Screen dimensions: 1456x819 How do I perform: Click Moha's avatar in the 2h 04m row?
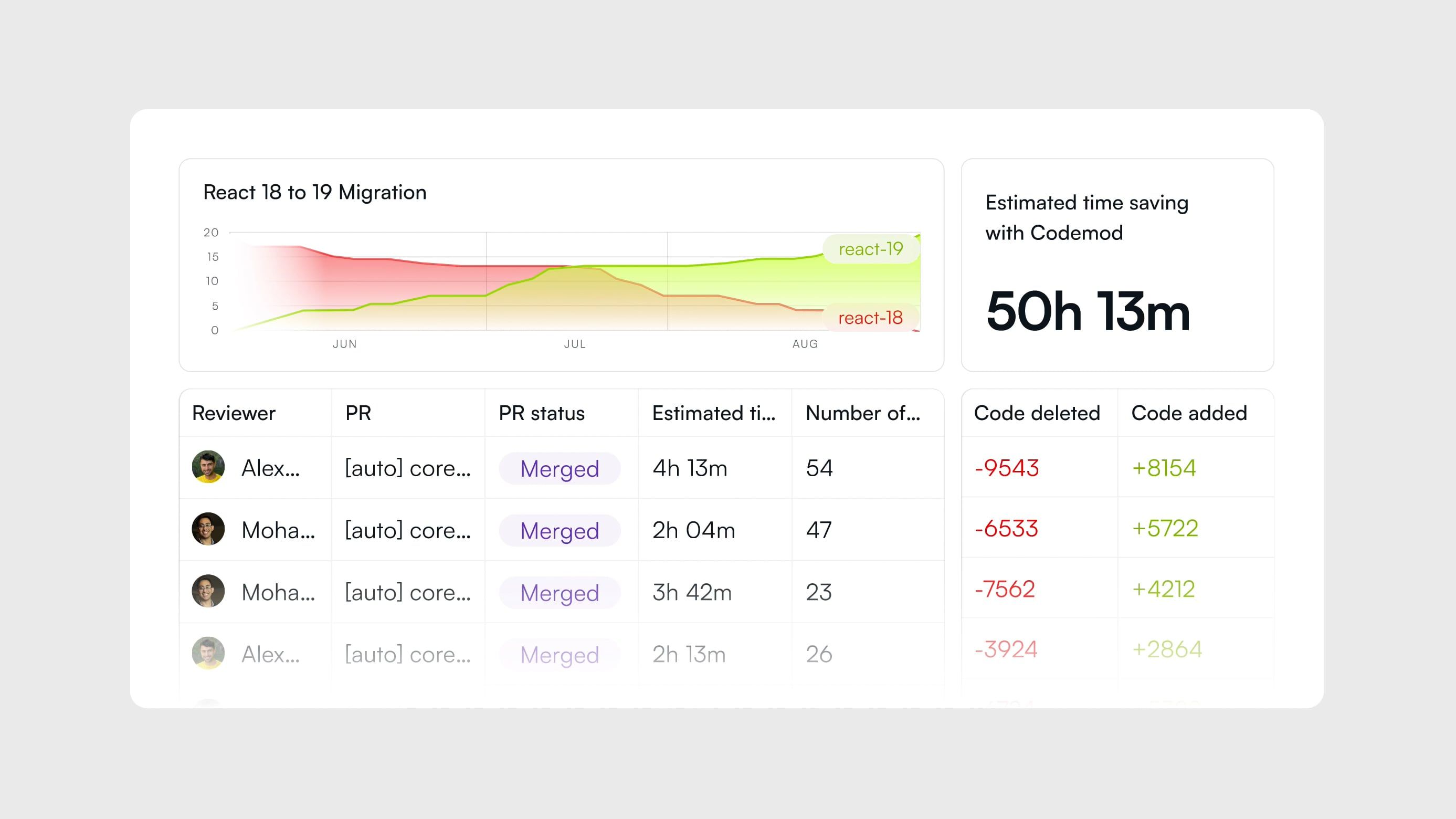[x=208, y=529]
